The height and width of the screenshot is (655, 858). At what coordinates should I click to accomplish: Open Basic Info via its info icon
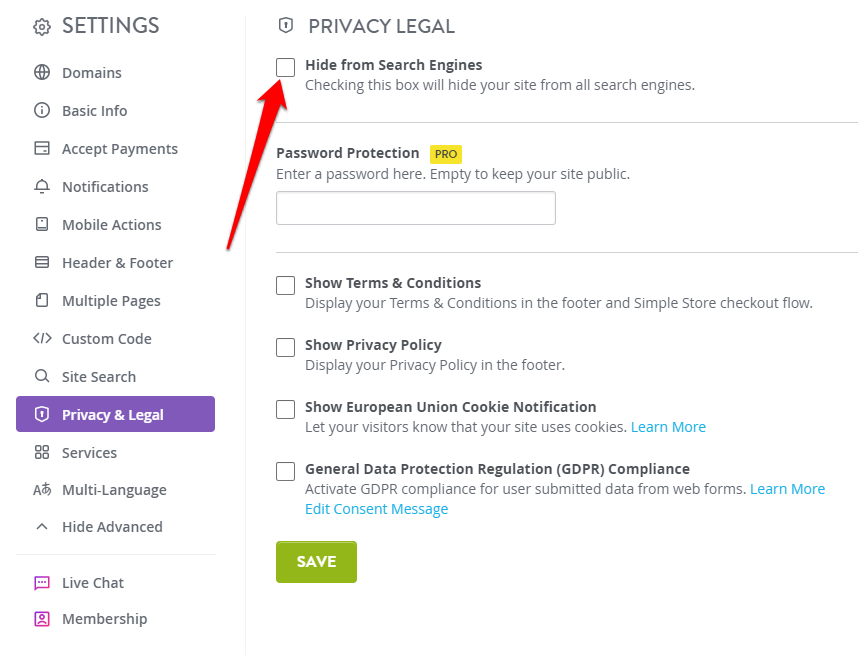pyautogui.click(x=42, y=110)
